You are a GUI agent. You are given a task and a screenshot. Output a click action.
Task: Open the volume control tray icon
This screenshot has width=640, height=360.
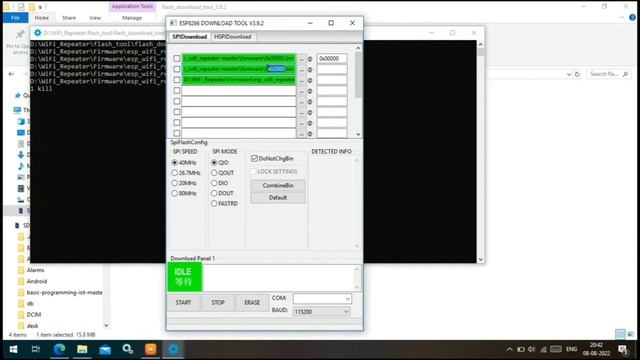(531, 349)
